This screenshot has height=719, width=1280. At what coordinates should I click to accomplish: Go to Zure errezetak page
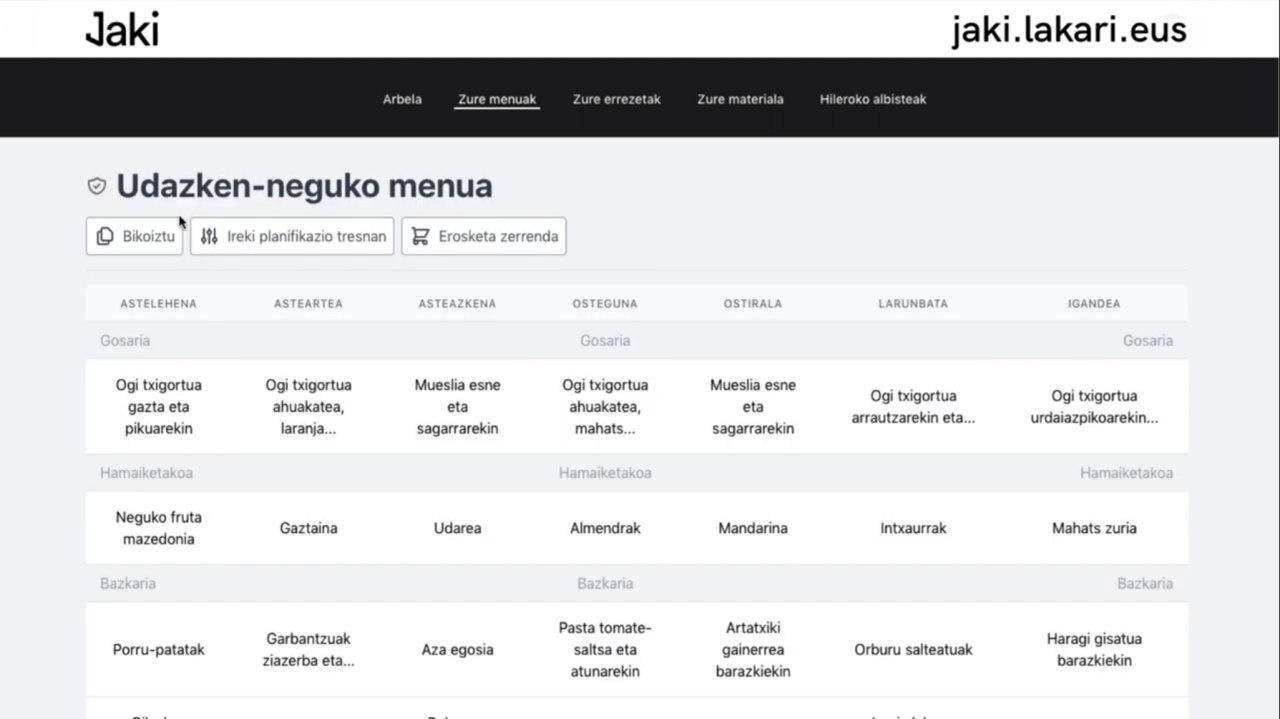coord(616,99)
